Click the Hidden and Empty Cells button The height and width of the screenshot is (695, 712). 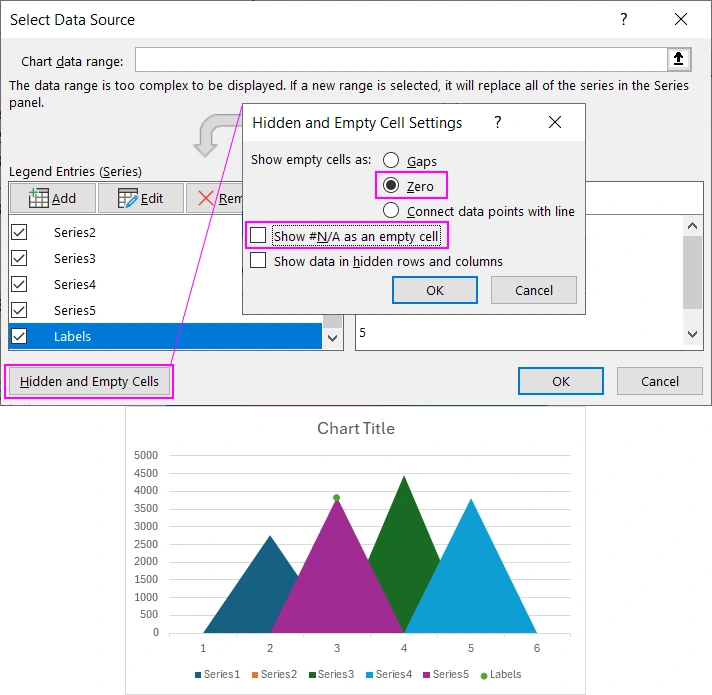pyautogui.click(x=89, y=382)
